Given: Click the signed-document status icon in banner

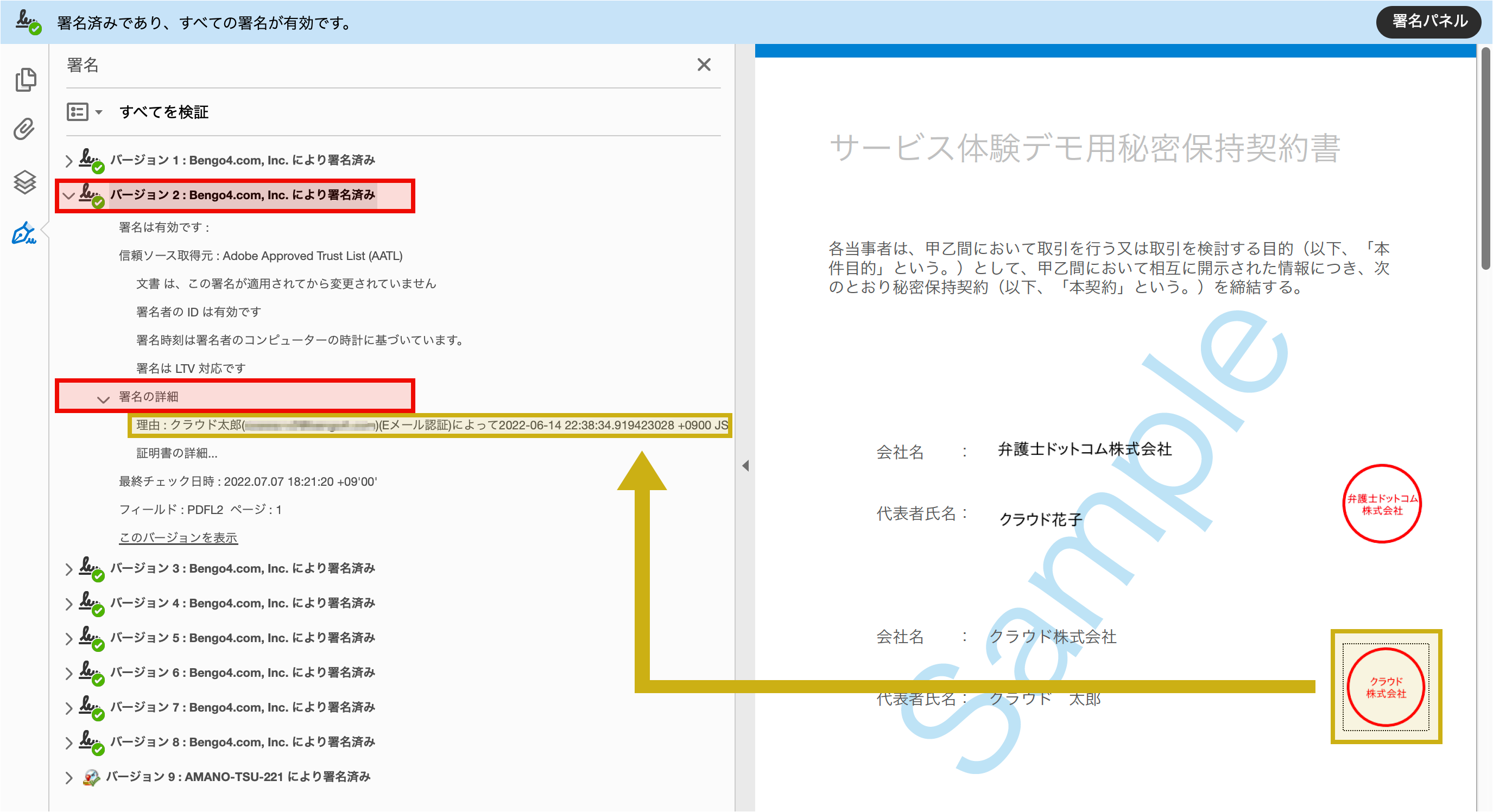Looking at the screenshot, I should [28, 22].
